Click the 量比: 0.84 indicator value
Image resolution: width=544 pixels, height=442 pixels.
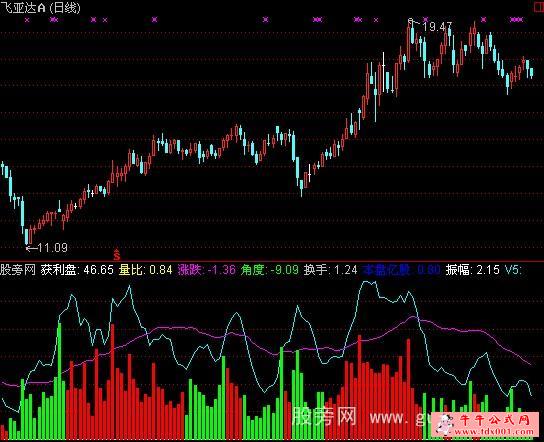(145, 270)
